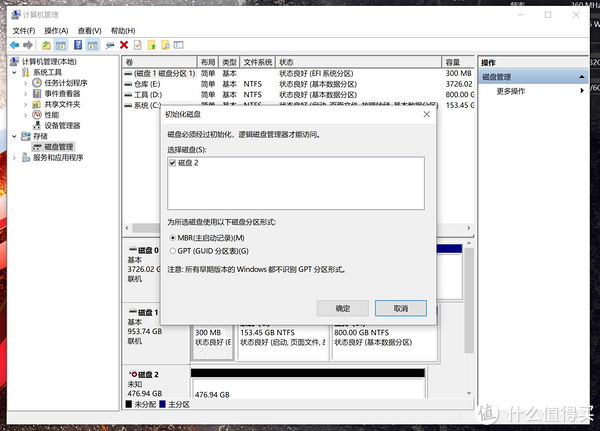Screen dimensions: 600x431
Task: Open 设备管理器 in the tree
Action: 62,126
